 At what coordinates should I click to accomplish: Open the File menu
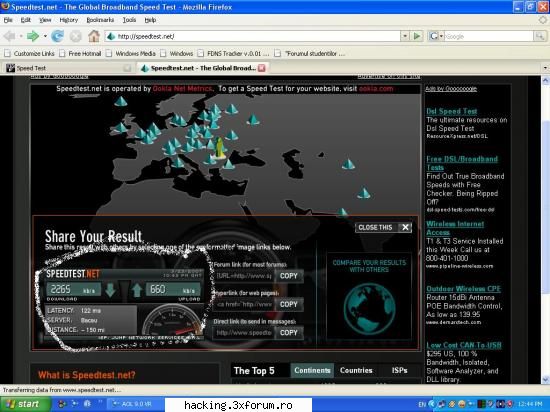(x=8, y=20)
